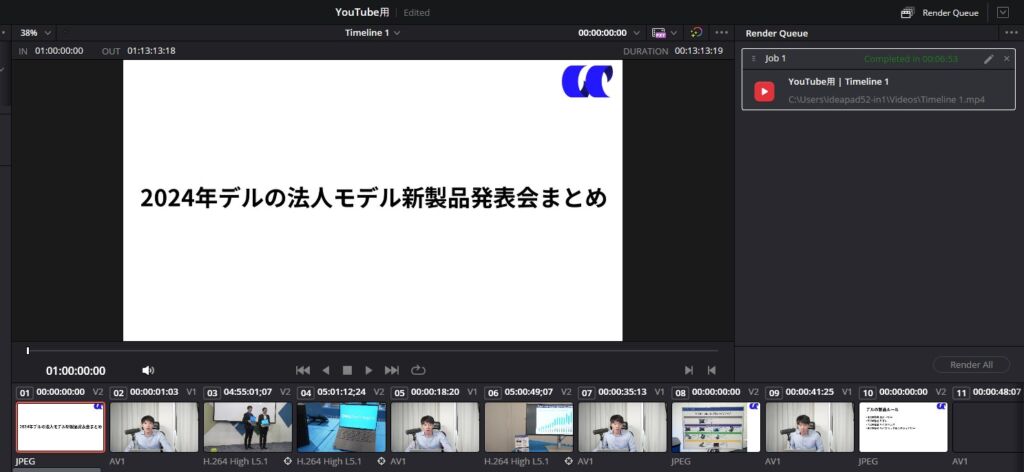This screenshot has height=472, width=1024.
Task: Select clip 05 presenter thumbnail
Action: click(435, 427)
